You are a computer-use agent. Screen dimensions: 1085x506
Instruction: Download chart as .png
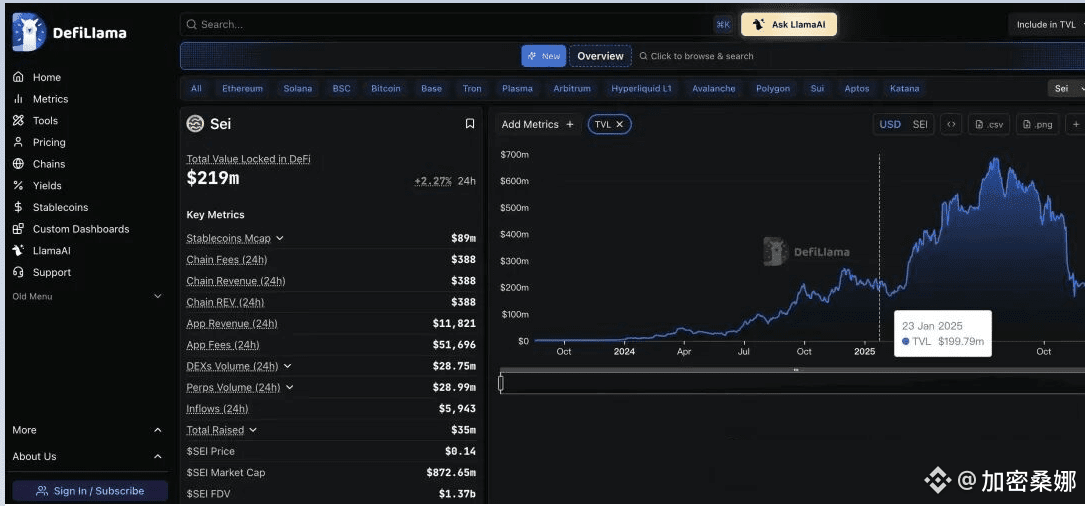[x=1037, y=125]
